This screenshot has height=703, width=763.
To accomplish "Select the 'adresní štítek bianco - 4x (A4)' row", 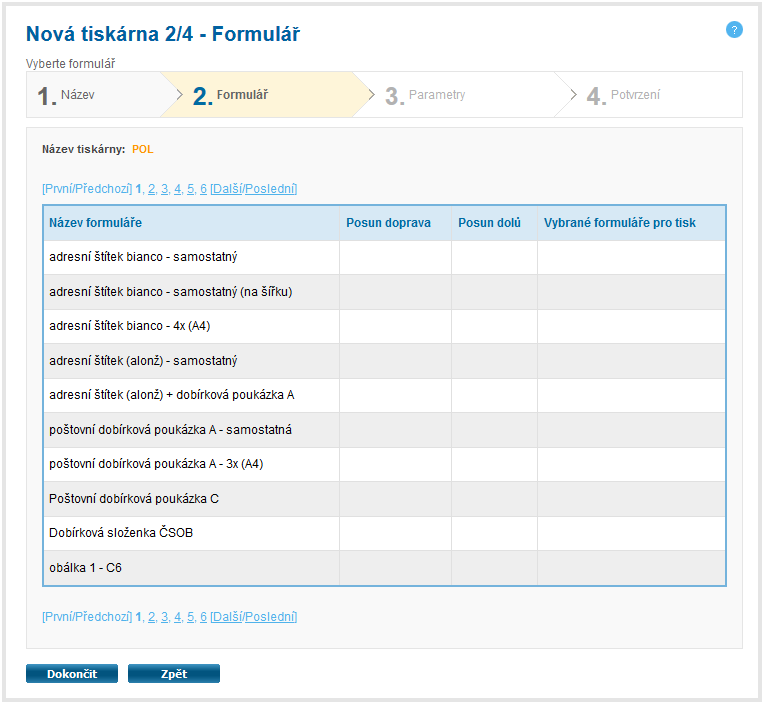I will click(x=129, y=326).
